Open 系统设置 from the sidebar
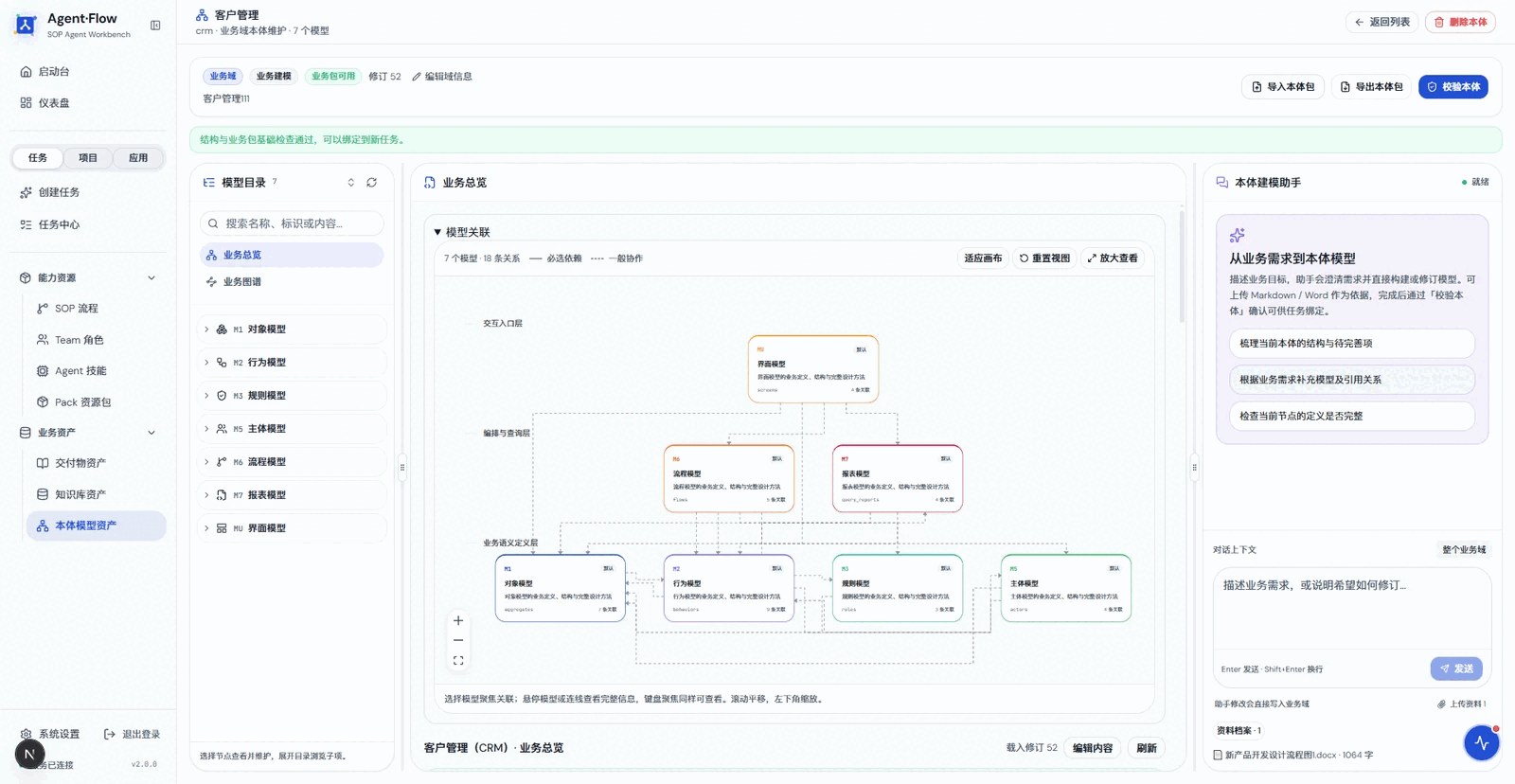Viewport: 1515px width, 784px height. tap(50, 734)
